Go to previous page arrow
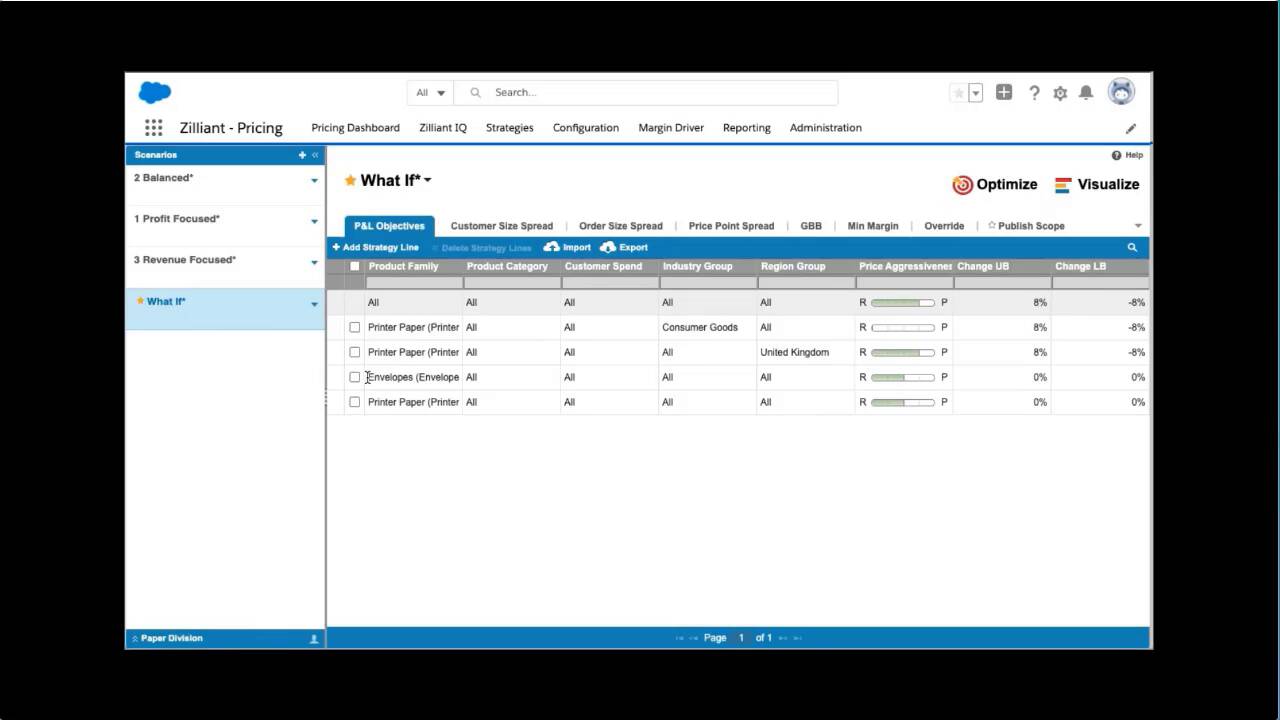The width and height of the screenshot is (1280, 720). (x=694, y=638)
